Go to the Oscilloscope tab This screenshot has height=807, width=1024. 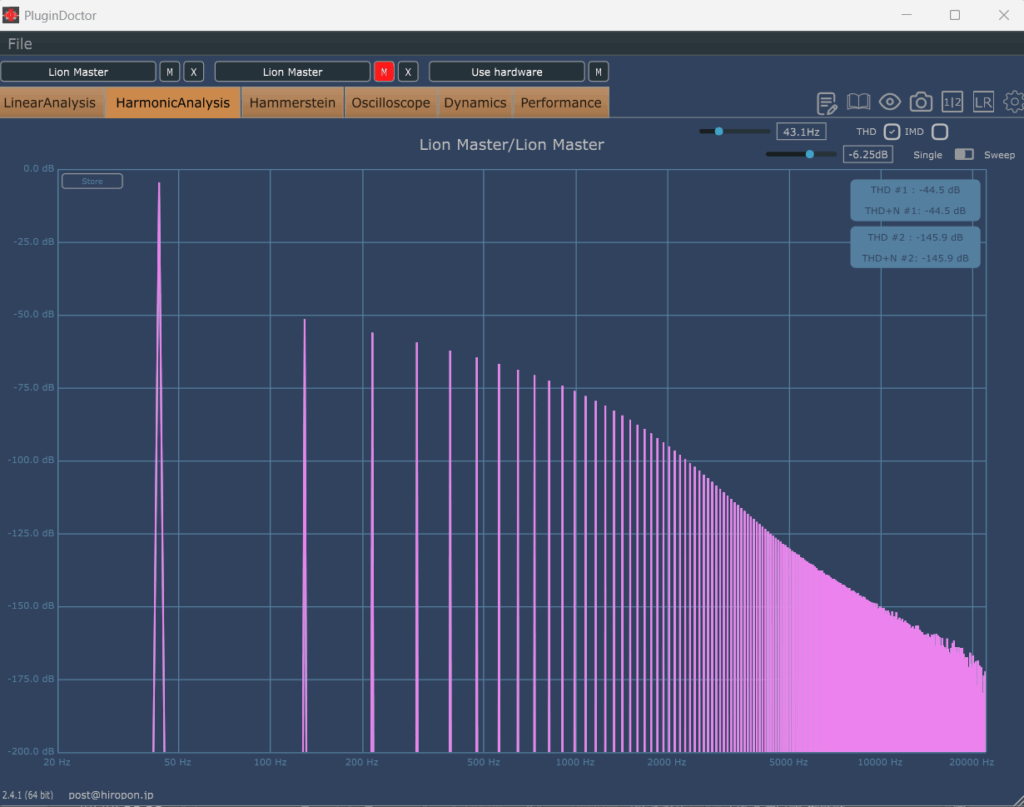tap(391, 103)
